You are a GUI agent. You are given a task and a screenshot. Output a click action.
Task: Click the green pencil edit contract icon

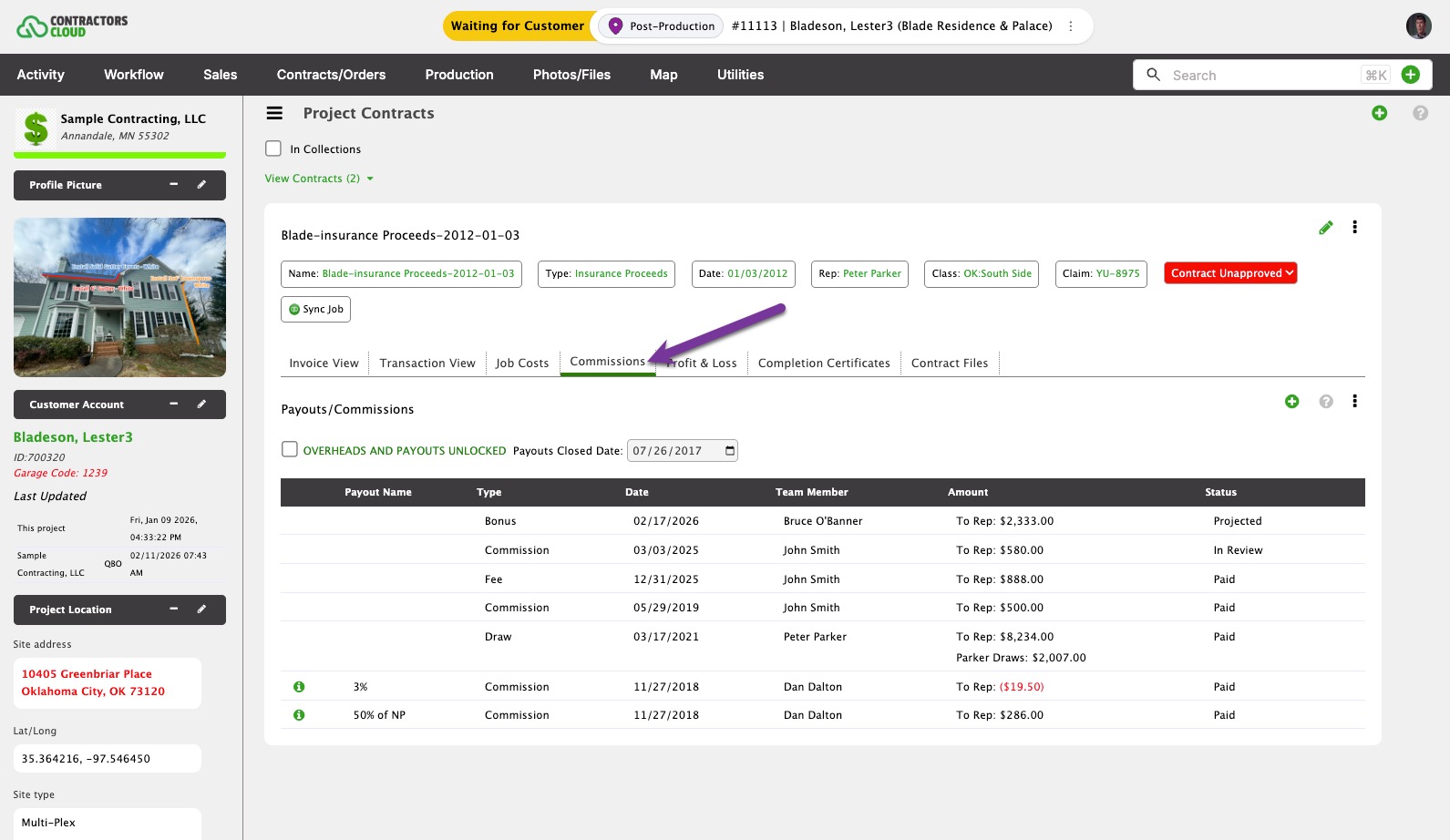click(1325, 228)
